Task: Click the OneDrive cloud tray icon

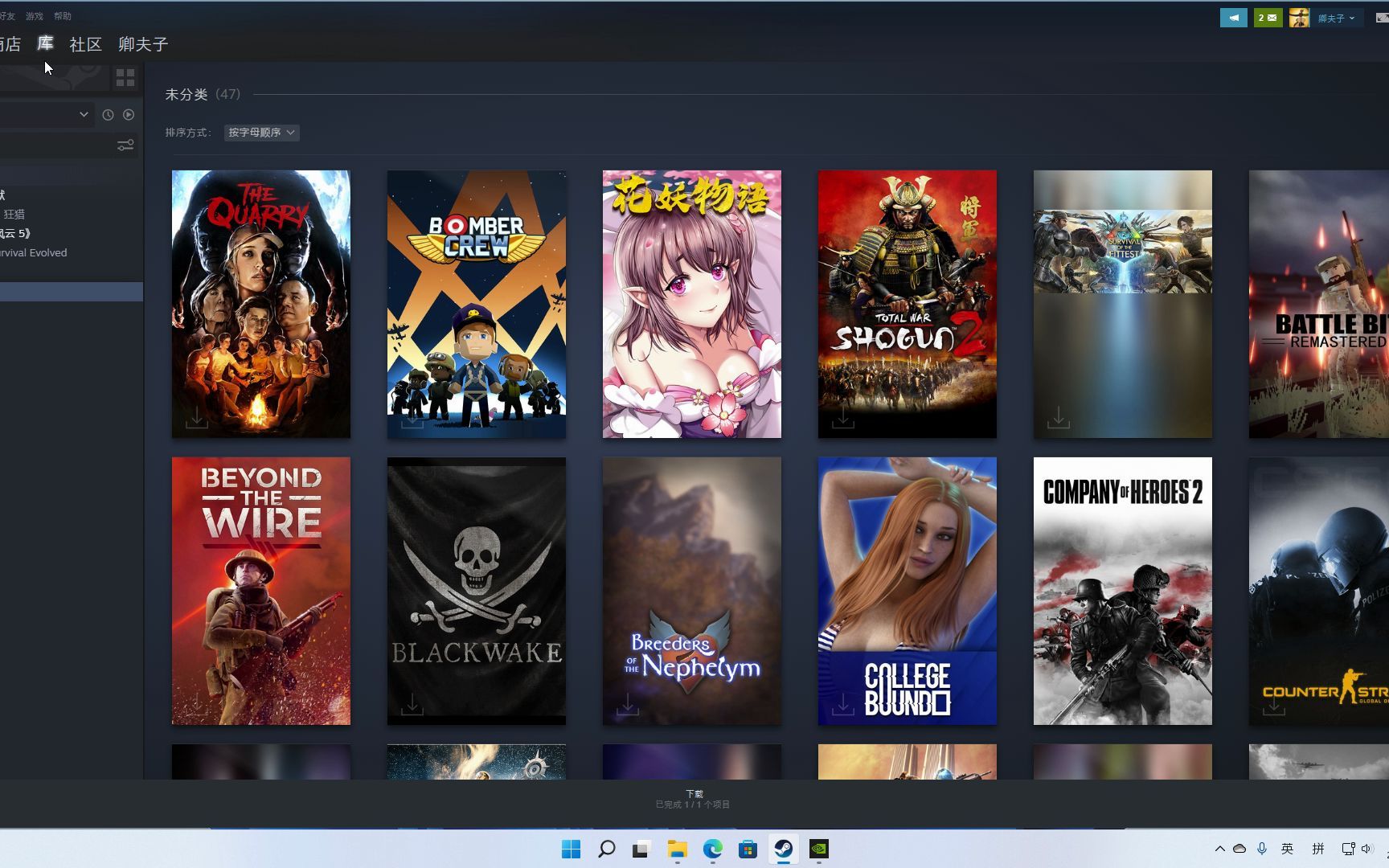Action: [1239, 849]
